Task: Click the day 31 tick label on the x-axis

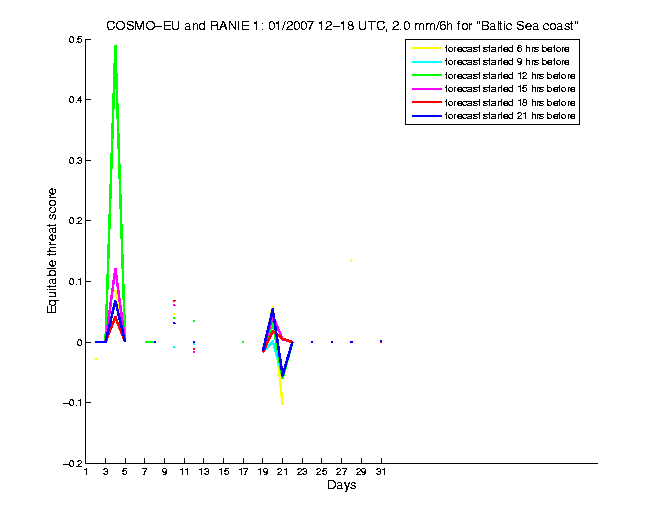Action: pyautogui.click(x=381, y=472)
